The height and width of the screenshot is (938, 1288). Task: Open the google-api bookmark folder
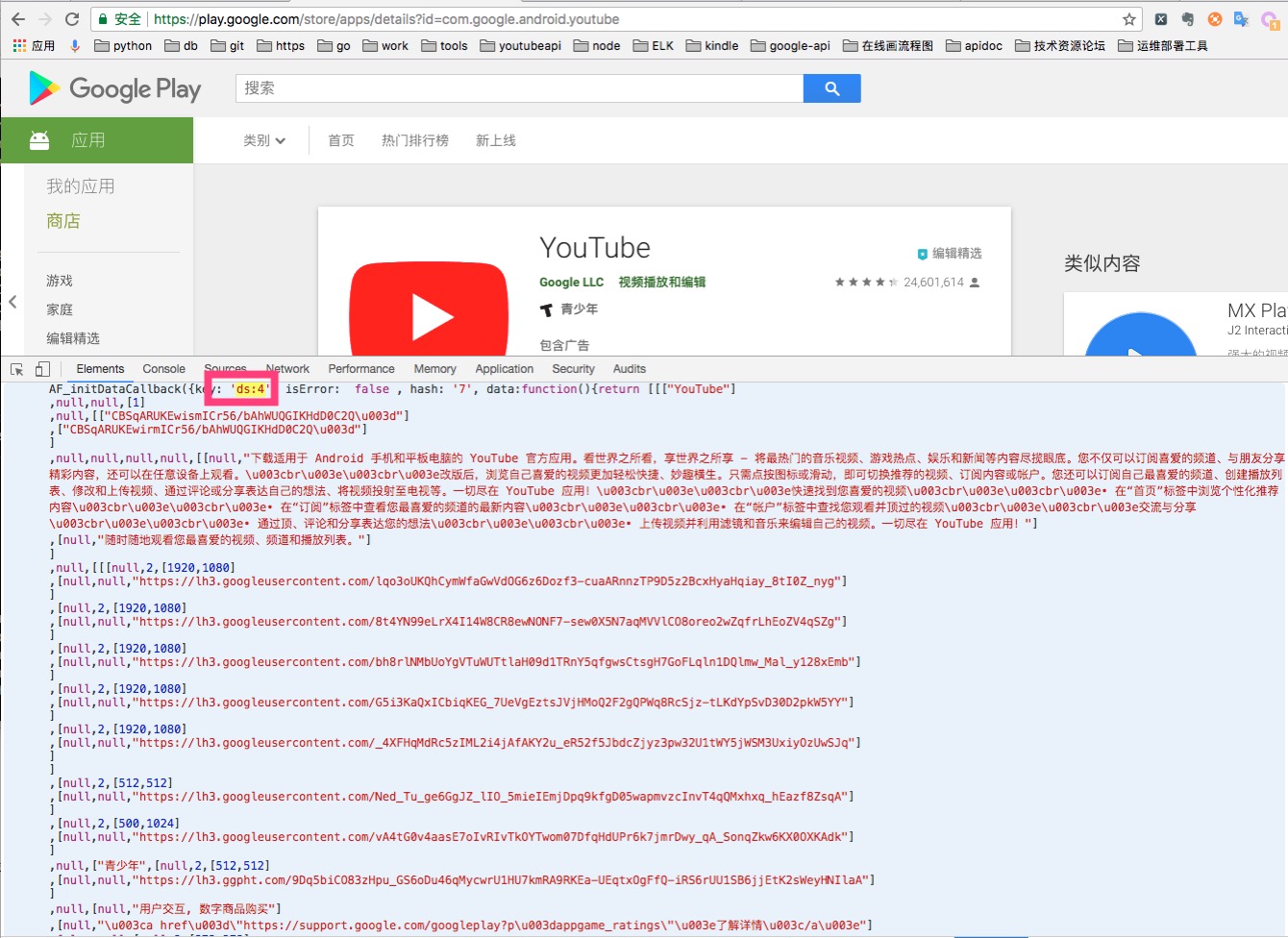tap(790, 45)
